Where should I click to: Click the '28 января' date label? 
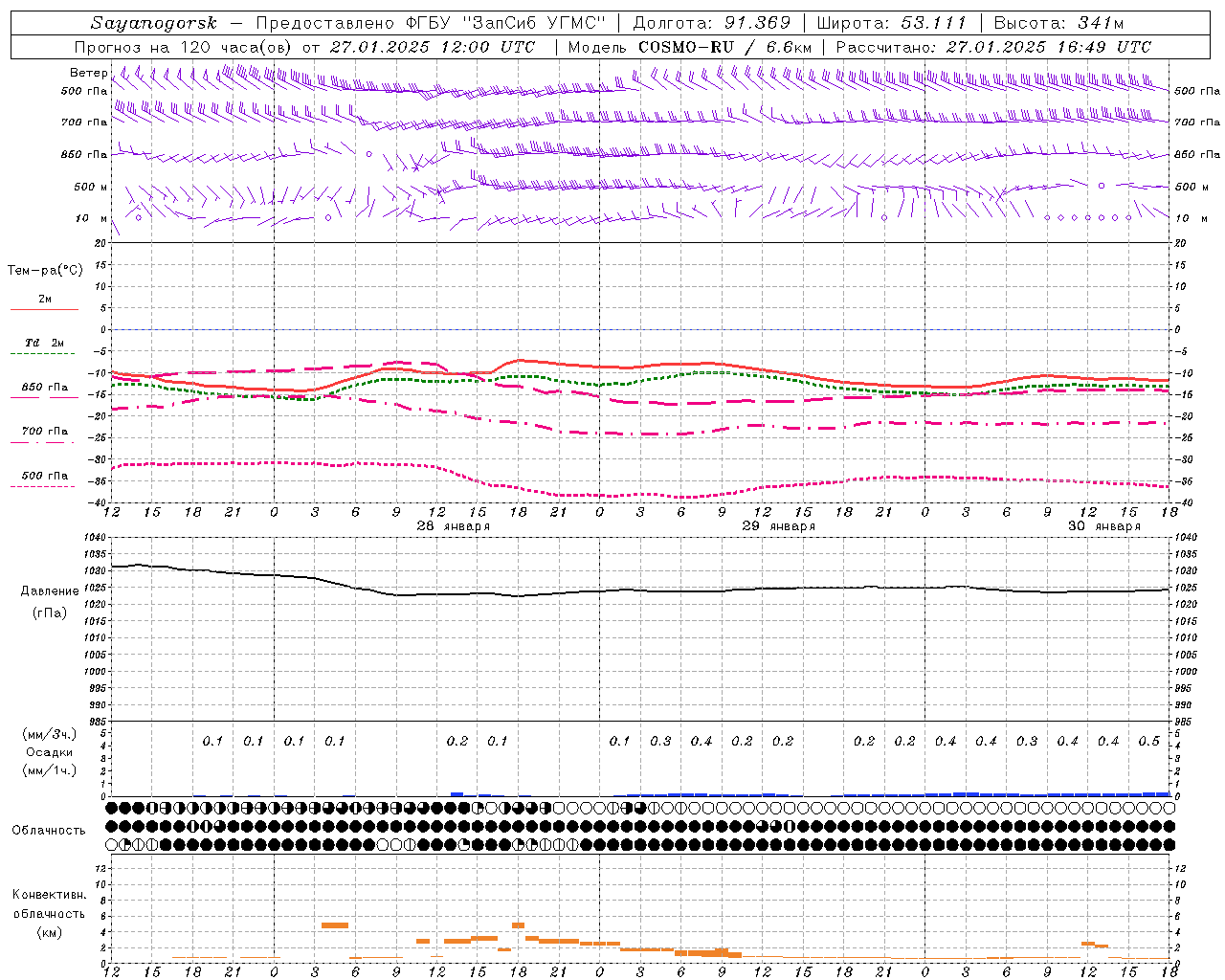coord(453,526)
